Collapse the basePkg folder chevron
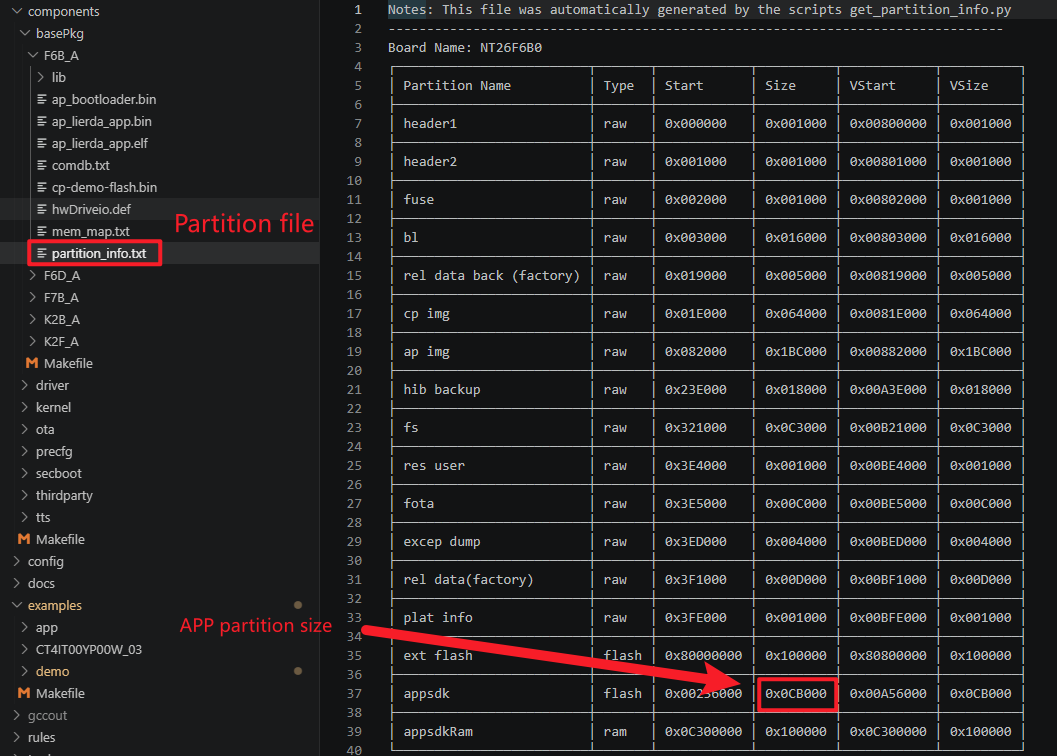Image resolution: width=1057 pixels, height=756 pixels. [x=25, y=33]
